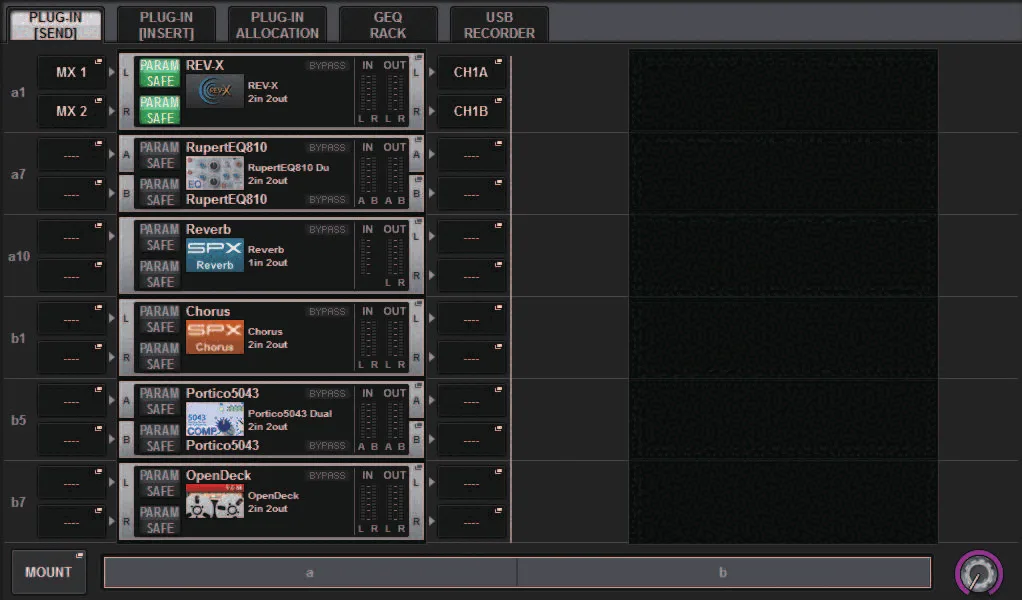Open MX 1 input patch selector
Screen dimensions: 1022x600
click(72, 72)
